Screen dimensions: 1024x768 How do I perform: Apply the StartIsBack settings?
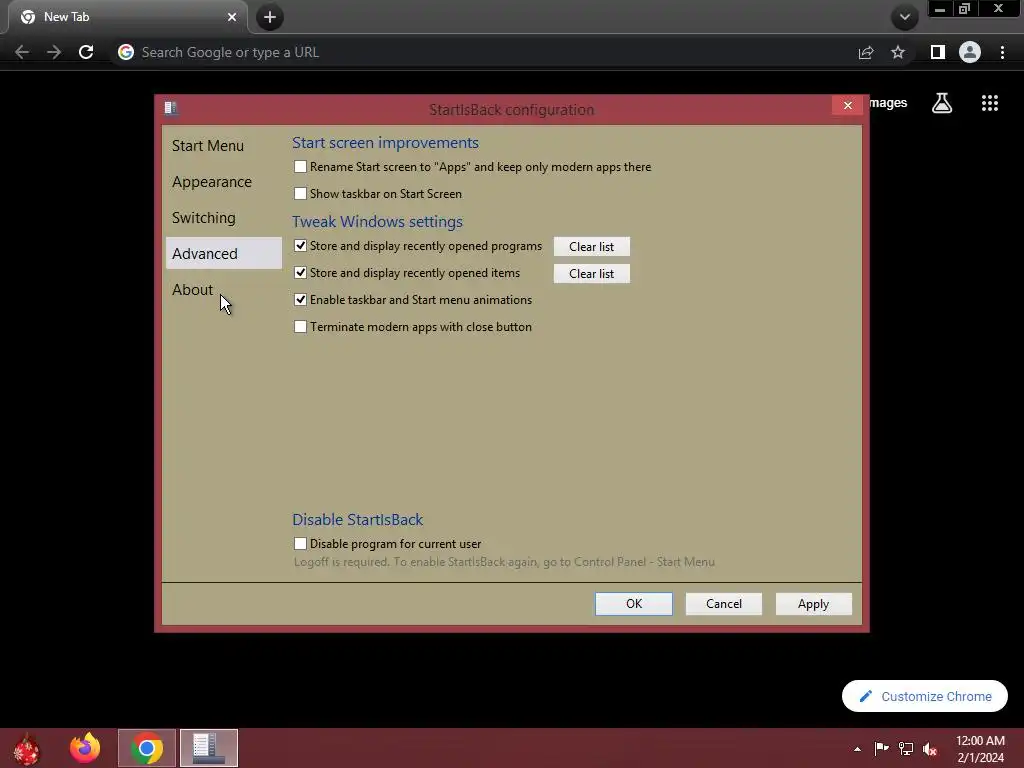[x=813, y=603]
